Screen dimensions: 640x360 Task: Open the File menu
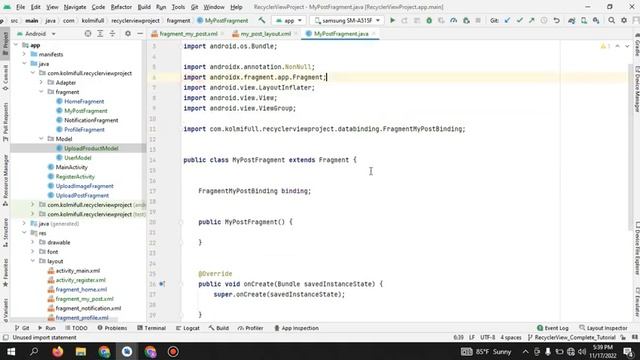tap(20, 7)
